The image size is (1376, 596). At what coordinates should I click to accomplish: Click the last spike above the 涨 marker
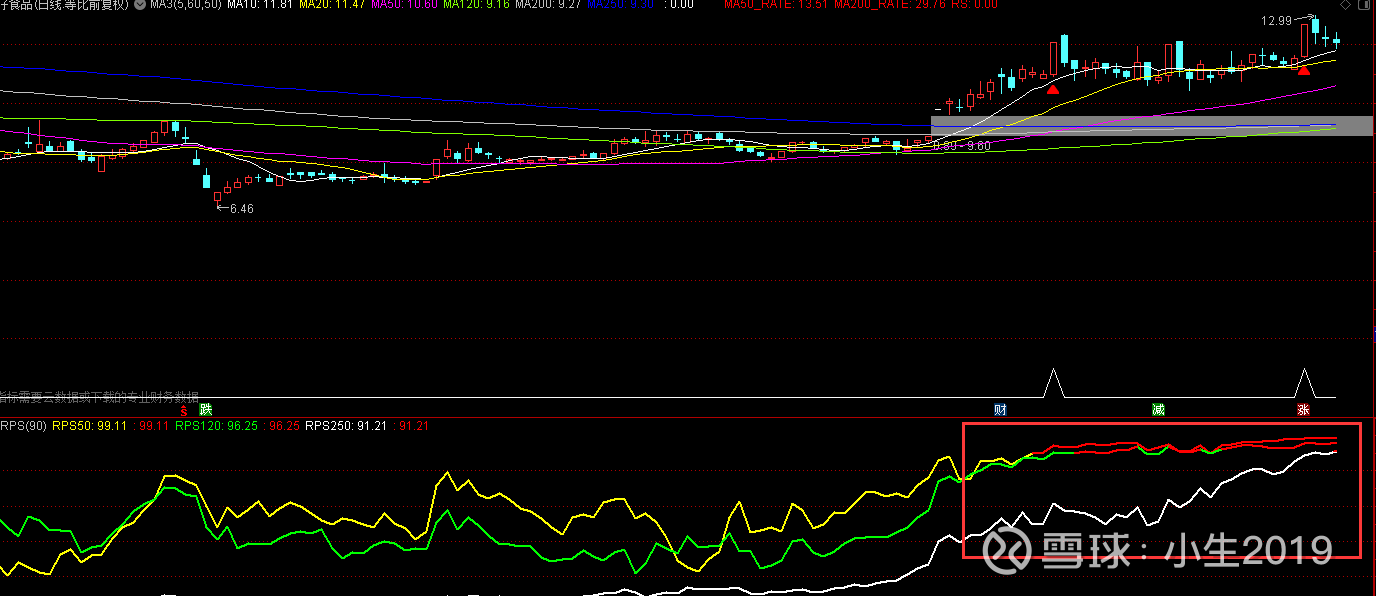click(x=1303, y=383)
